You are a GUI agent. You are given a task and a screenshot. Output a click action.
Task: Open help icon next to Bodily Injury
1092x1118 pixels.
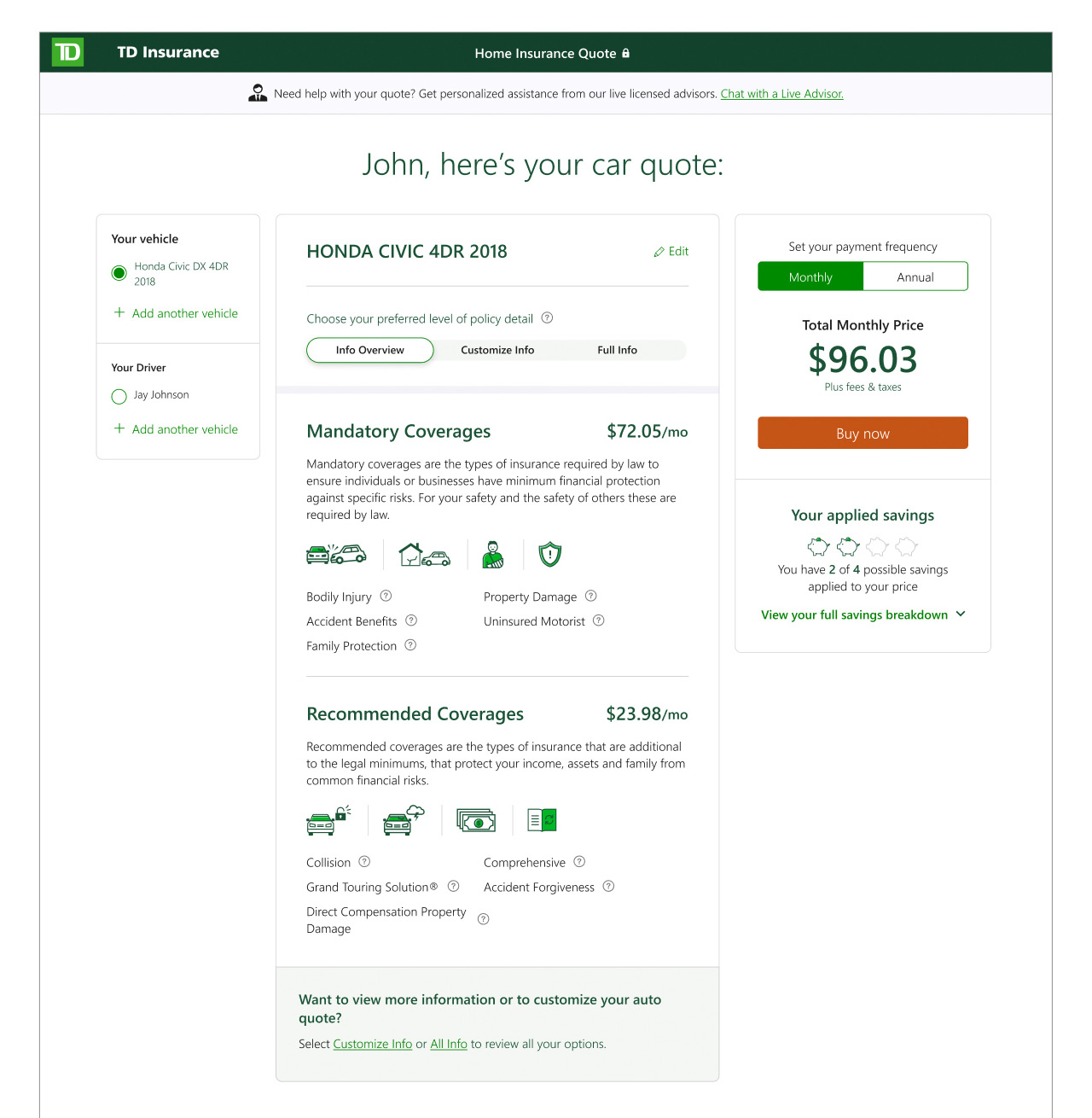tap(386, 596)
